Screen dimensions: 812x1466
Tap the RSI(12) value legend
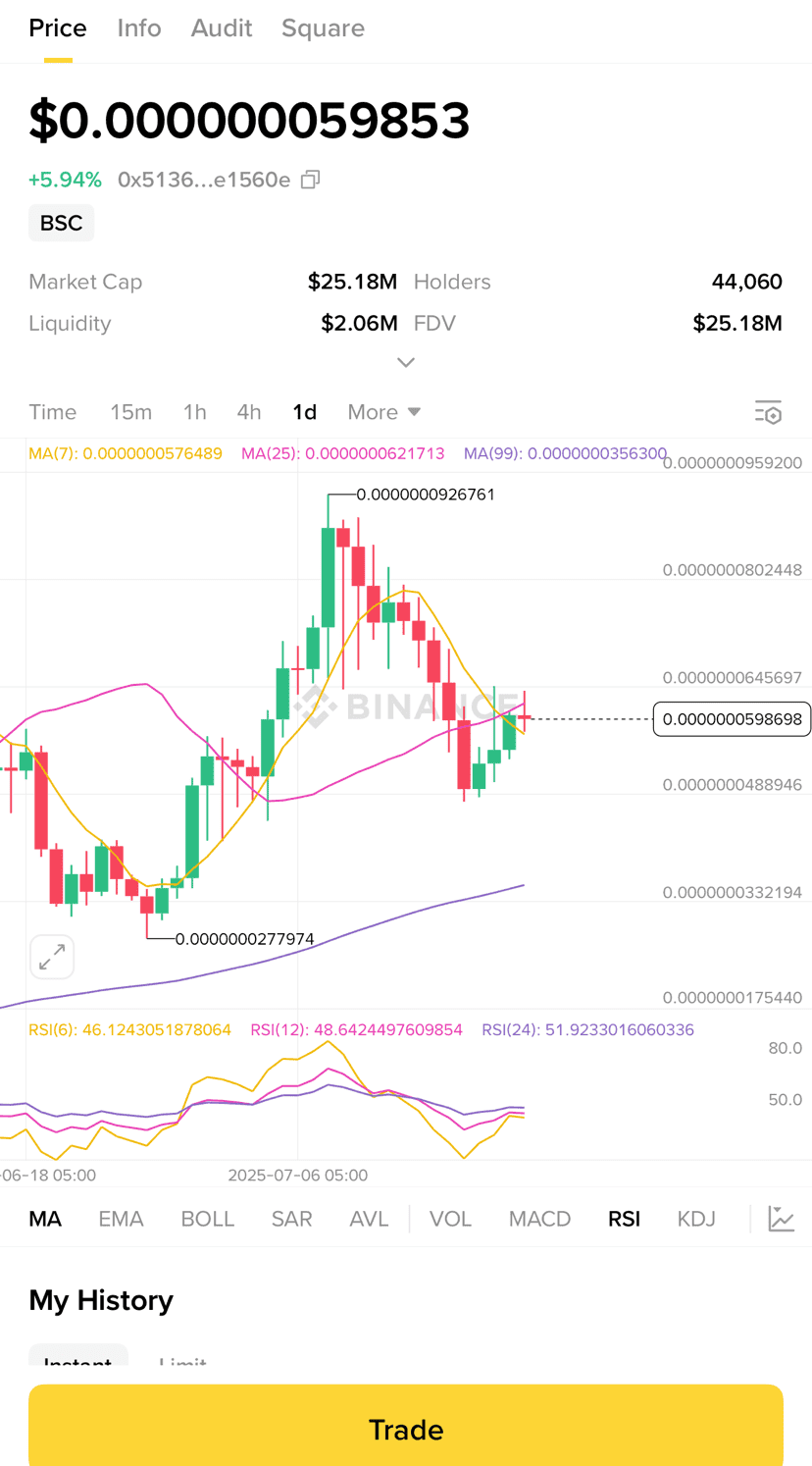pyautogui.click(x=356, y=1029)
